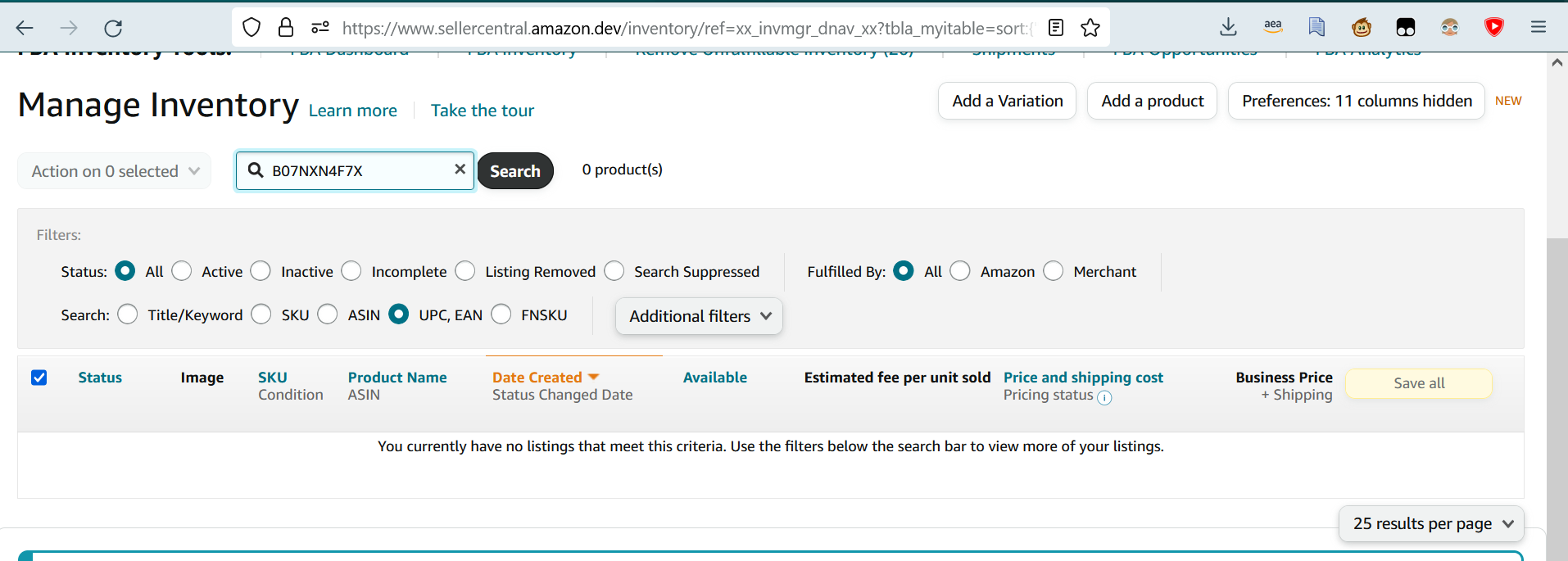The image size is (1568, 561).
Task: Select Fulfilled By Merchant radio button
Action: pos(1054,271)
